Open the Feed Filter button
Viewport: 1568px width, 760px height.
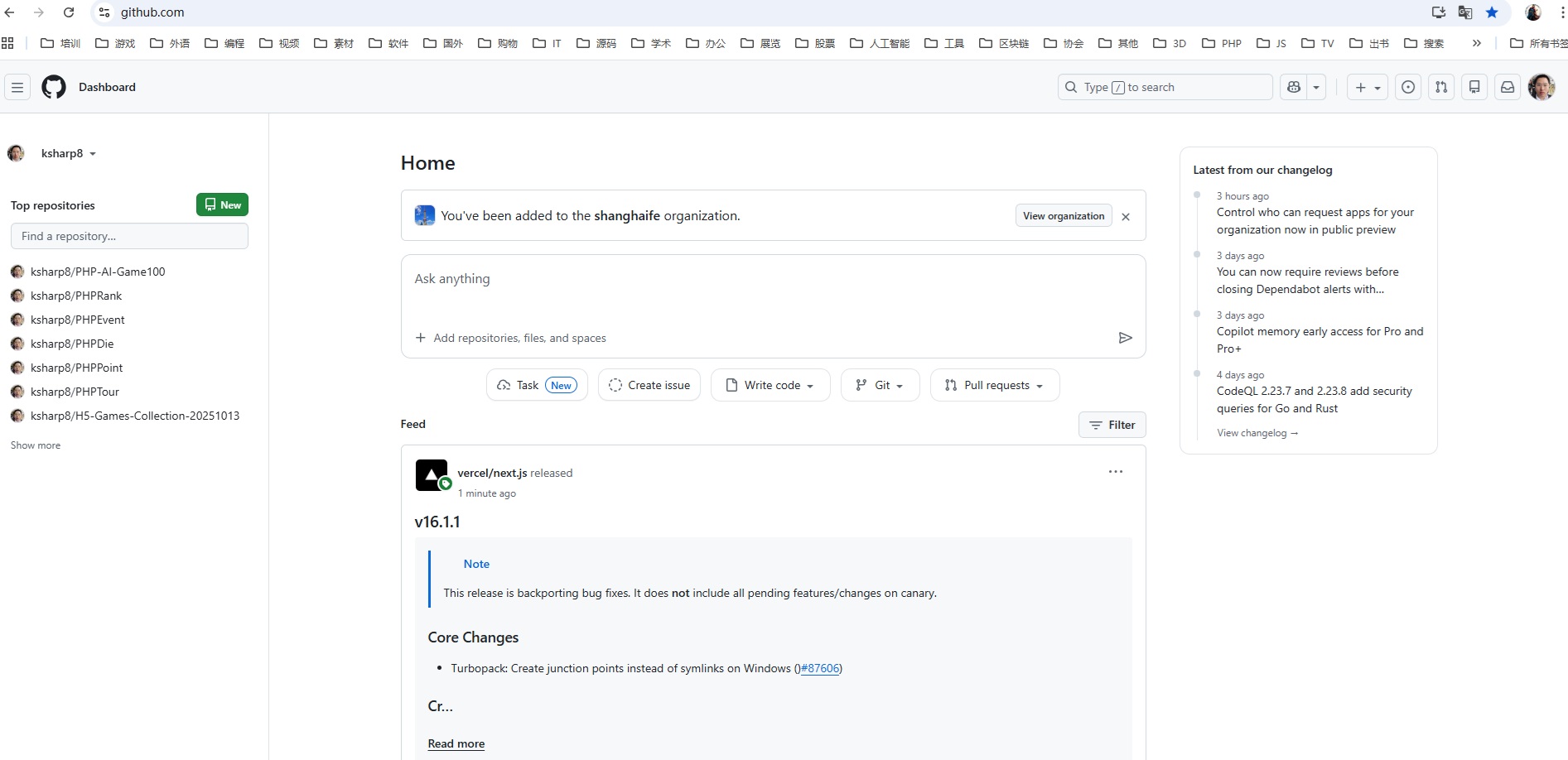pos(1112,425)
